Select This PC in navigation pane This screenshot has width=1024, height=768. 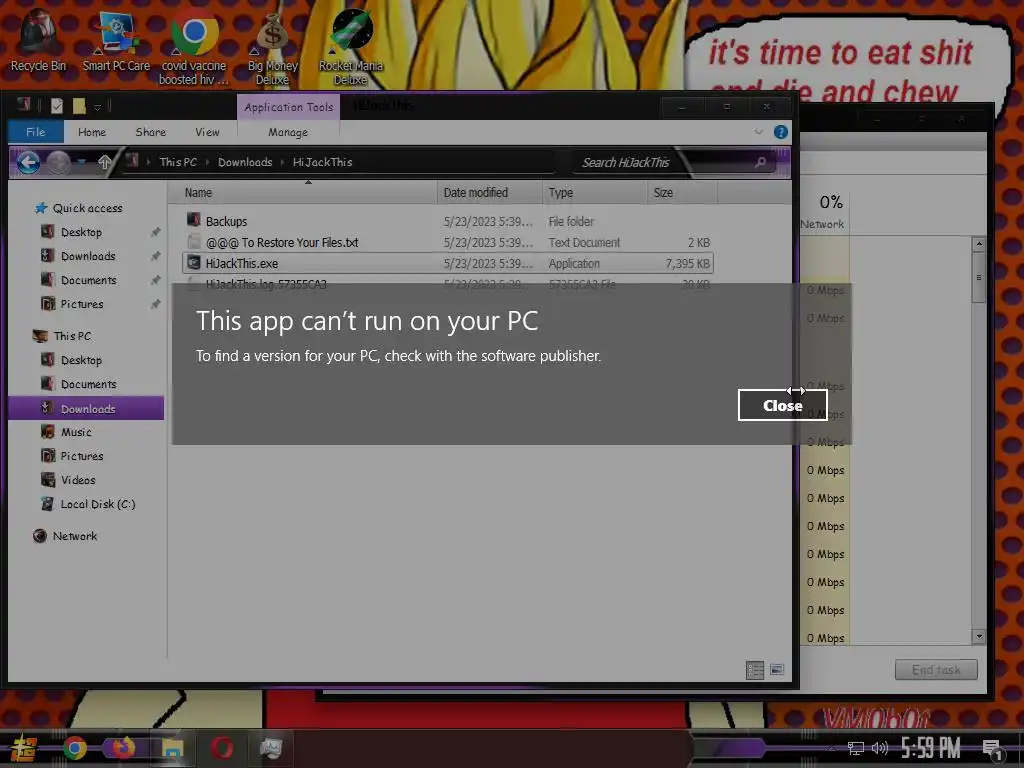point(72,336)
